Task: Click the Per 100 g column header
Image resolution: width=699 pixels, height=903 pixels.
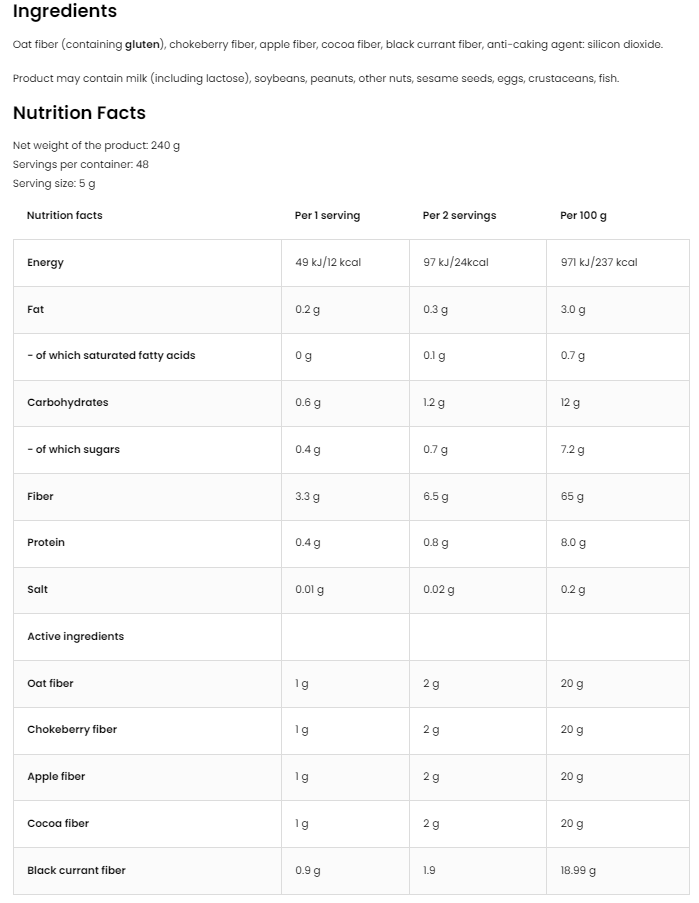Action: pyautogui.click(x=583, y=215)
